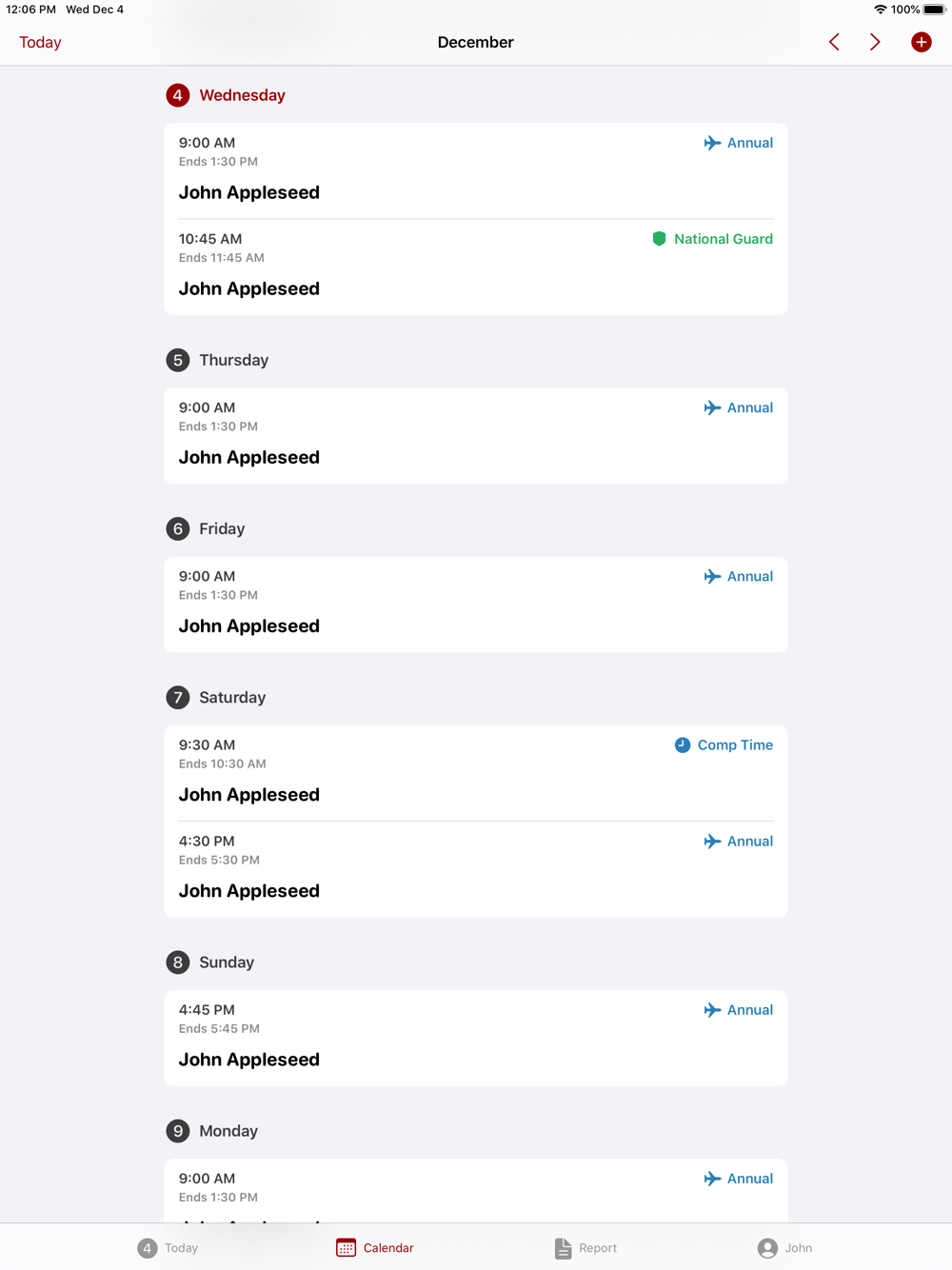This screenshot has height=1270, width=952.
Task: Tap the Report document icon
Action: [x=563, y=1248]
